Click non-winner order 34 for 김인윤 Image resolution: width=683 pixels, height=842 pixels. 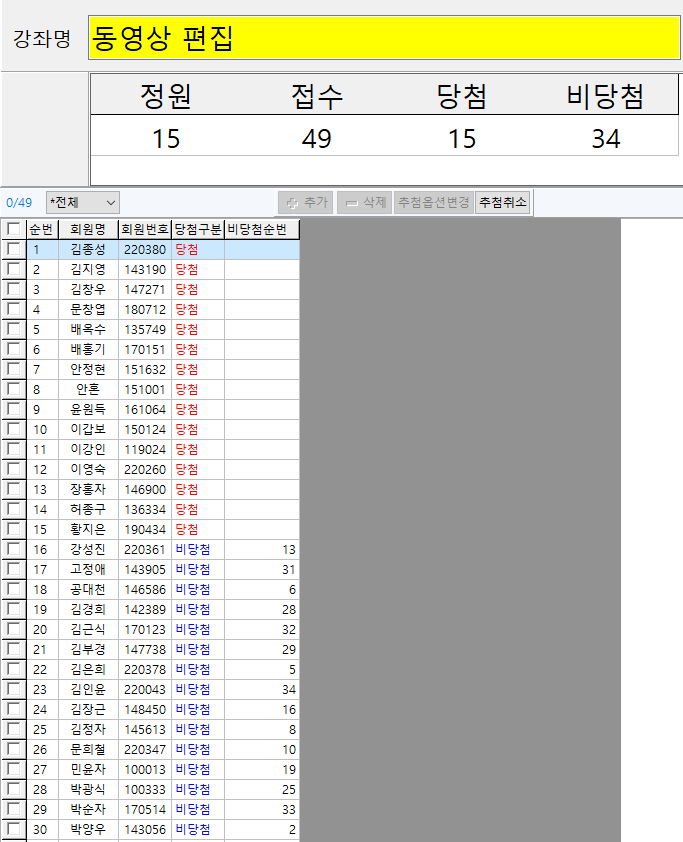[x=289, y=689]
